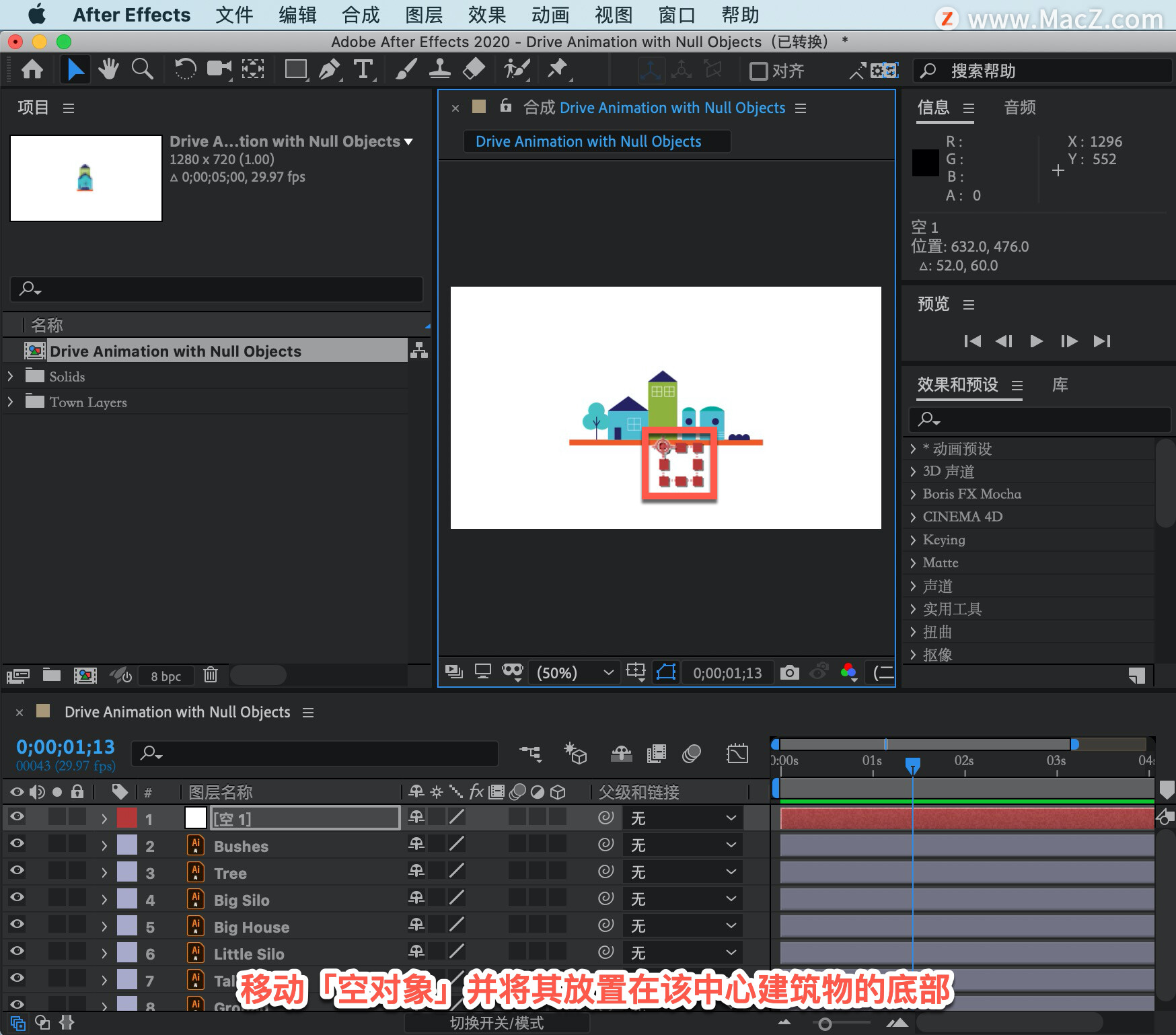Create new folder in project panel
The width and height of the screenshot is (1176, 1035).
(52, 674)
